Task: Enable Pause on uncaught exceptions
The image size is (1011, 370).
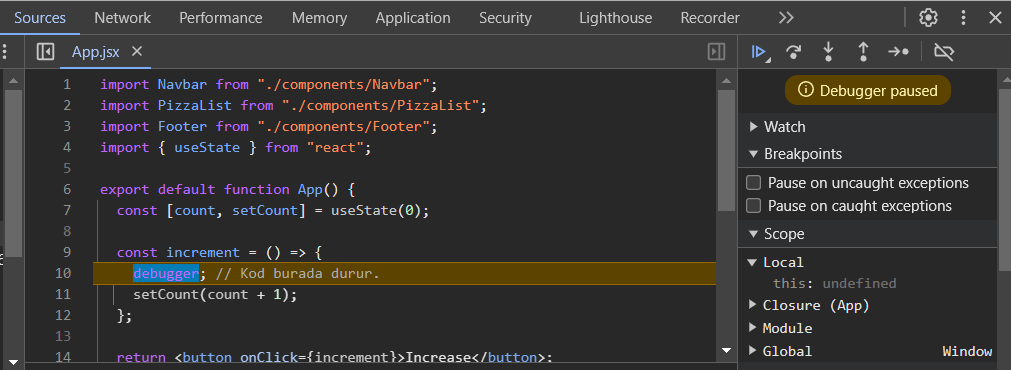Action: (753, 183)
